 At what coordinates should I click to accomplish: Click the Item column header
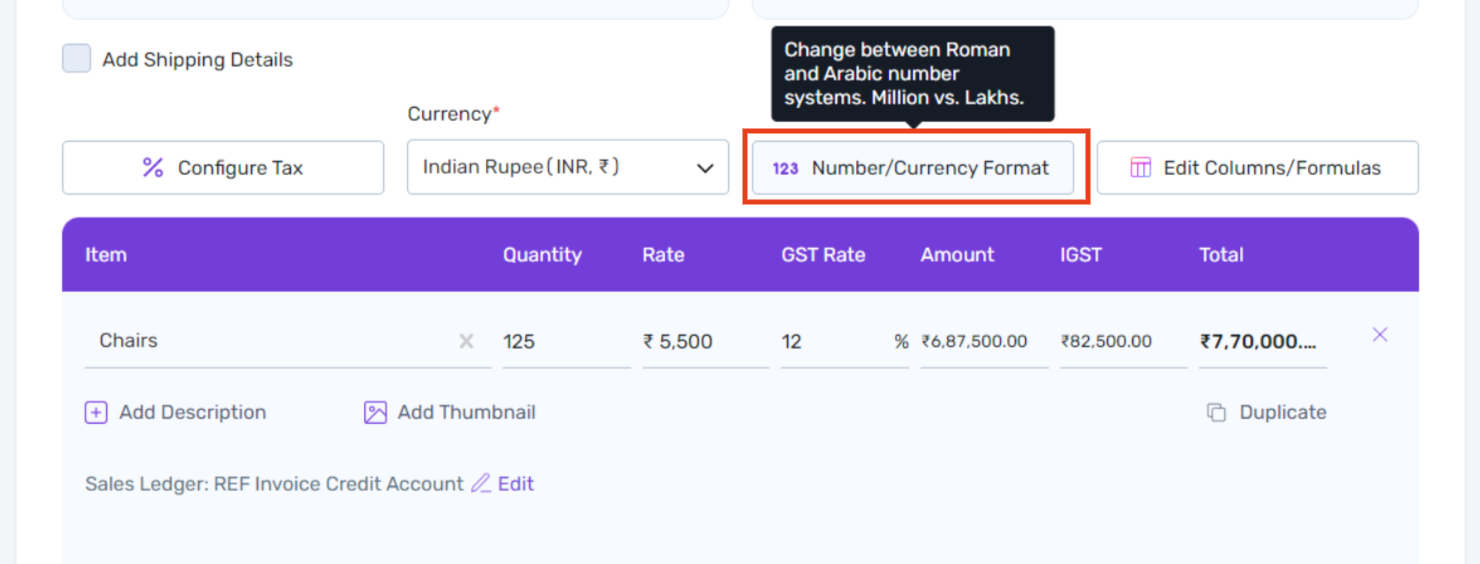[106, 255]
